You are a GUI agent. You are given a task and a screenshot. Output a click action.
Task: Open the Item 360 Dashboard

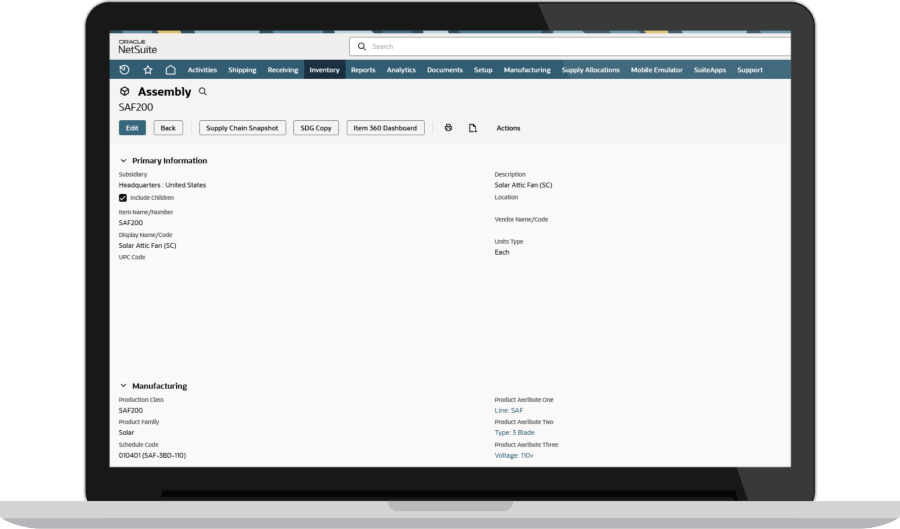(386, 128)
